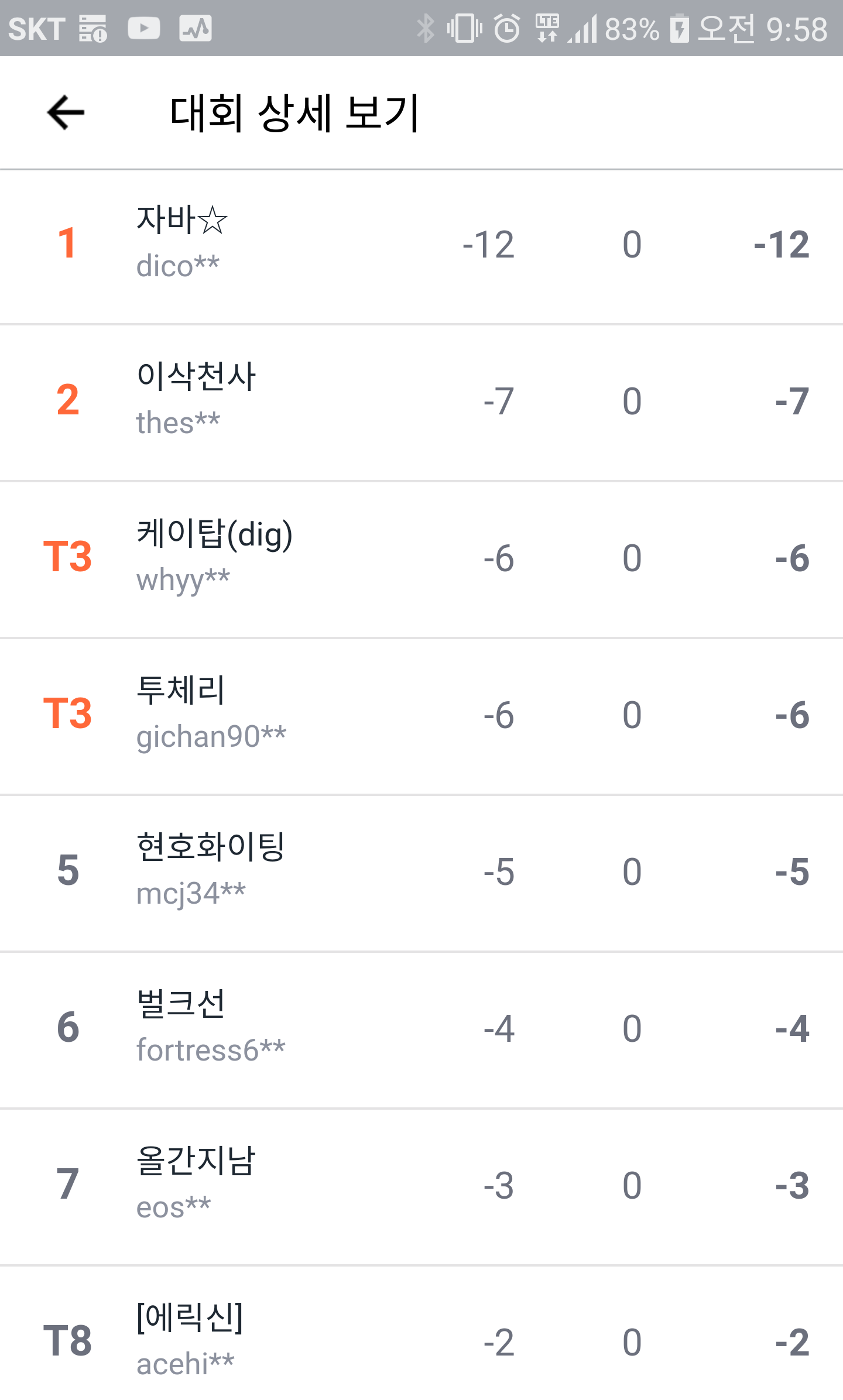Tap the 오전 9:58 clock

coord(763,29)
